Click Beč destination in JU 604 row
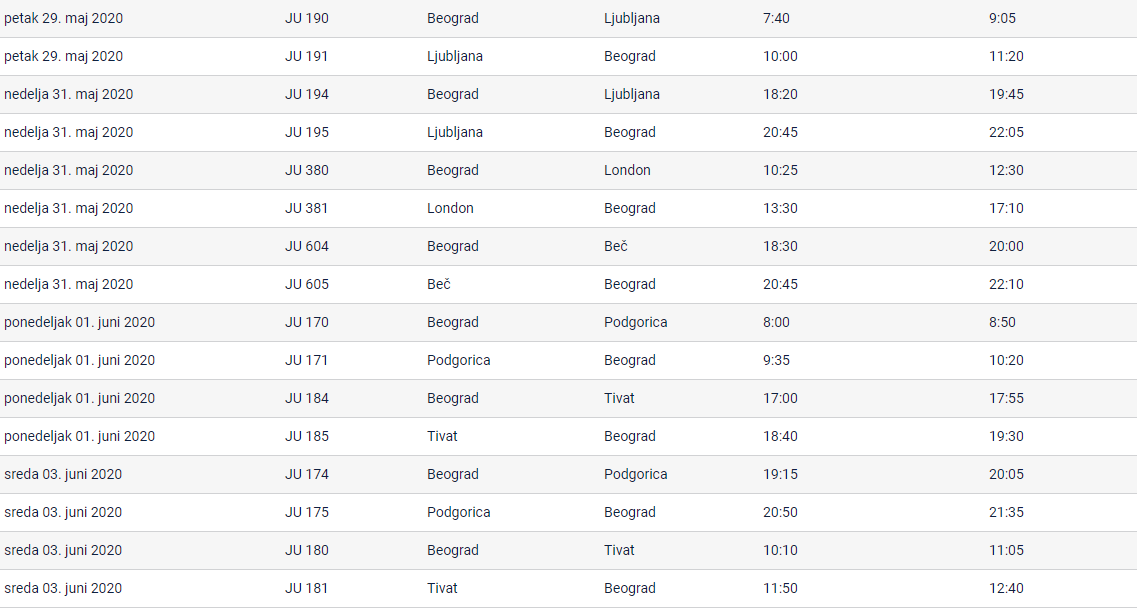Viewport: 1137px width, 608px height. pyautogui.click(x=616, y=246)
